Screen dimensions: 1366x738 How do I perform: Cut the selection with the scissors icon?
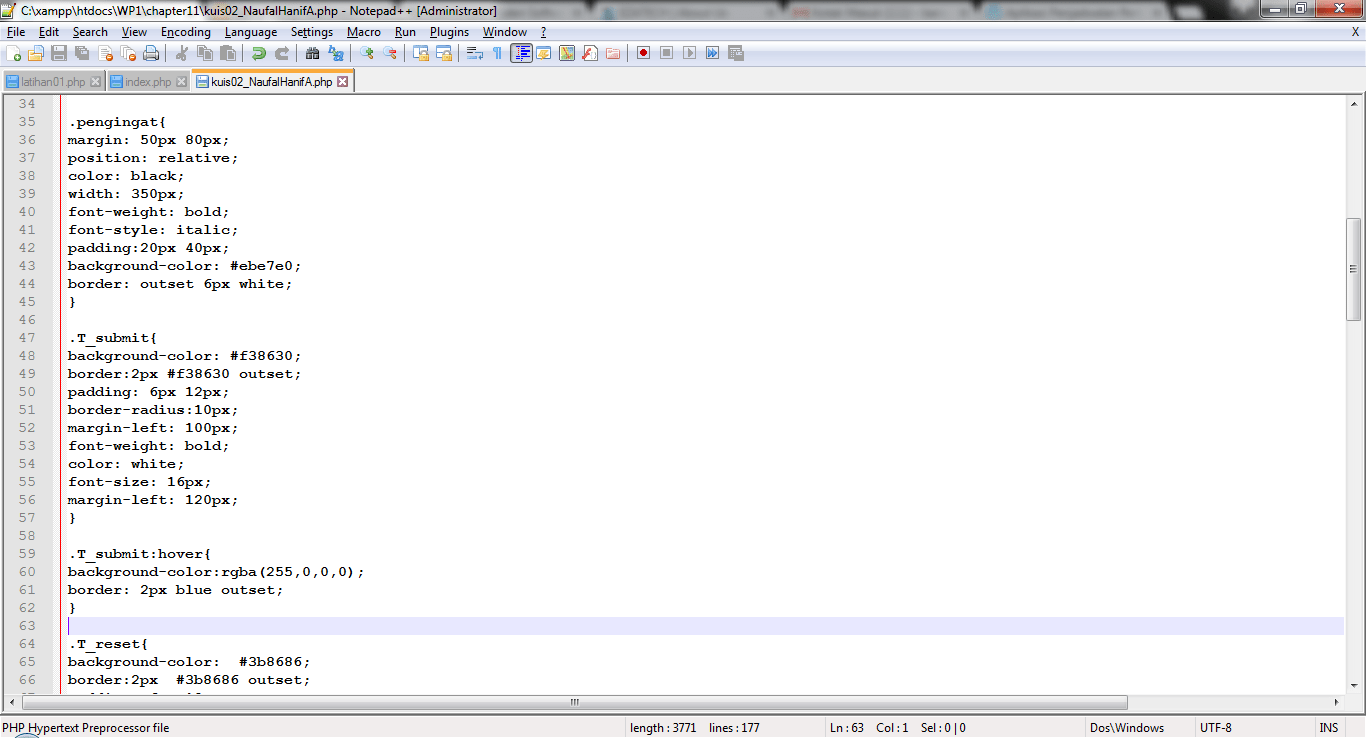coord(182,53)
